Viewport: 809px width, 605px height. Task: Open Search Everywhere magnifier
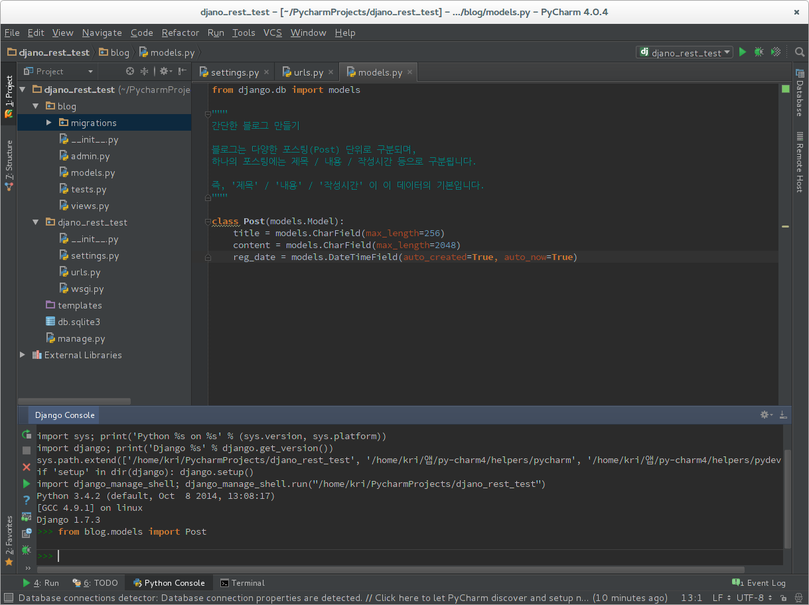pyautogui.click(x=799, y=52)
